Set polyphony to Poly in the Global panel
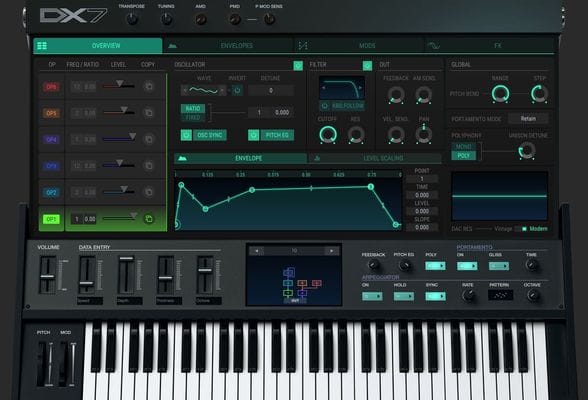This screenshot has width=588, height=400. [x=464, y=156]
